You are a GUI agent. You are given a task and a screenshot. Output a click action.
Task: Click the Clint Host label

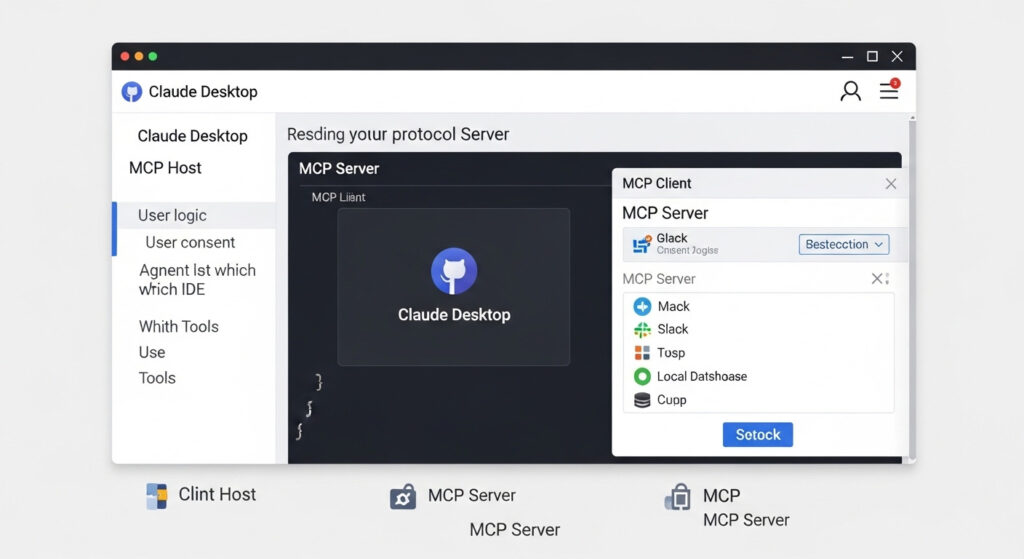pyautogui.click(x=217, y=494)
